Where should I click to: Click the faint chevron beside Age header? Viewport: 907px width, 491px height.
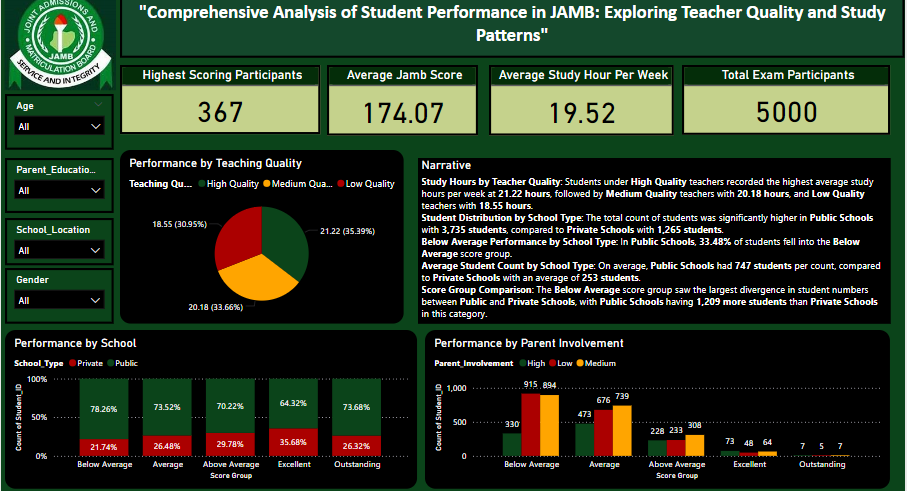(x=98, y=105)
